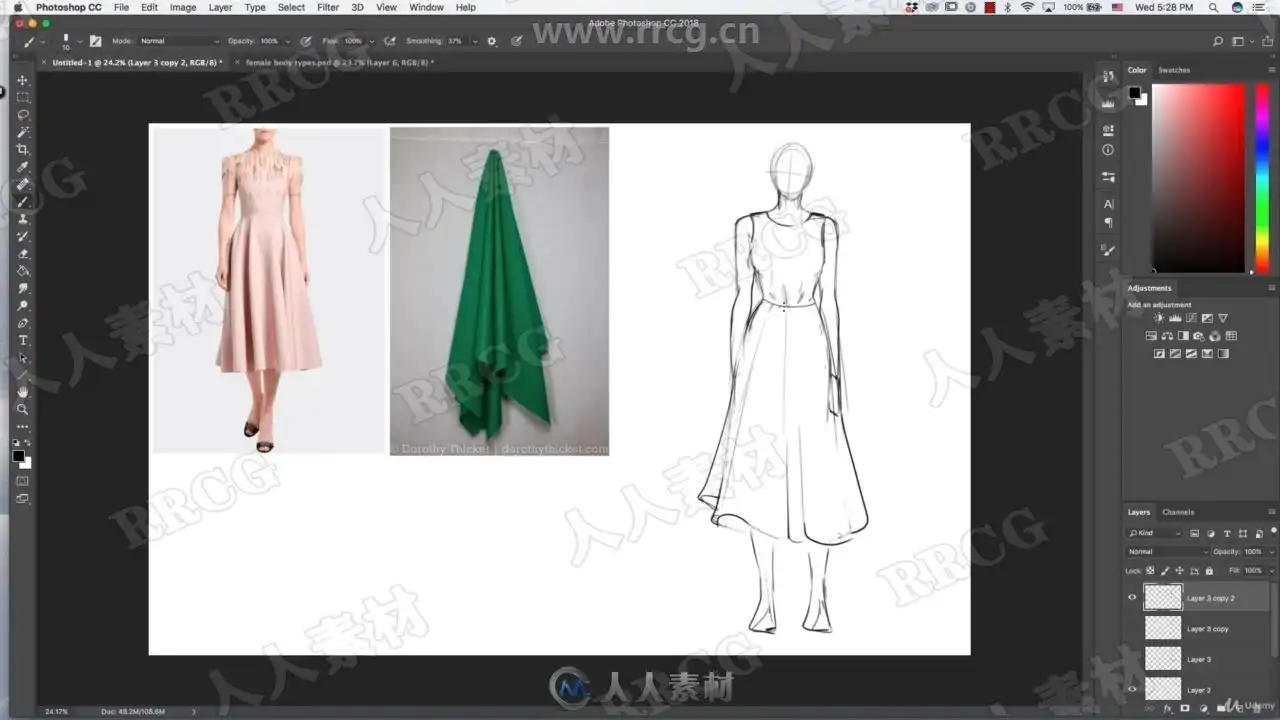
Task: Toggle type layer filter
Action: (x=1227, y=533)
